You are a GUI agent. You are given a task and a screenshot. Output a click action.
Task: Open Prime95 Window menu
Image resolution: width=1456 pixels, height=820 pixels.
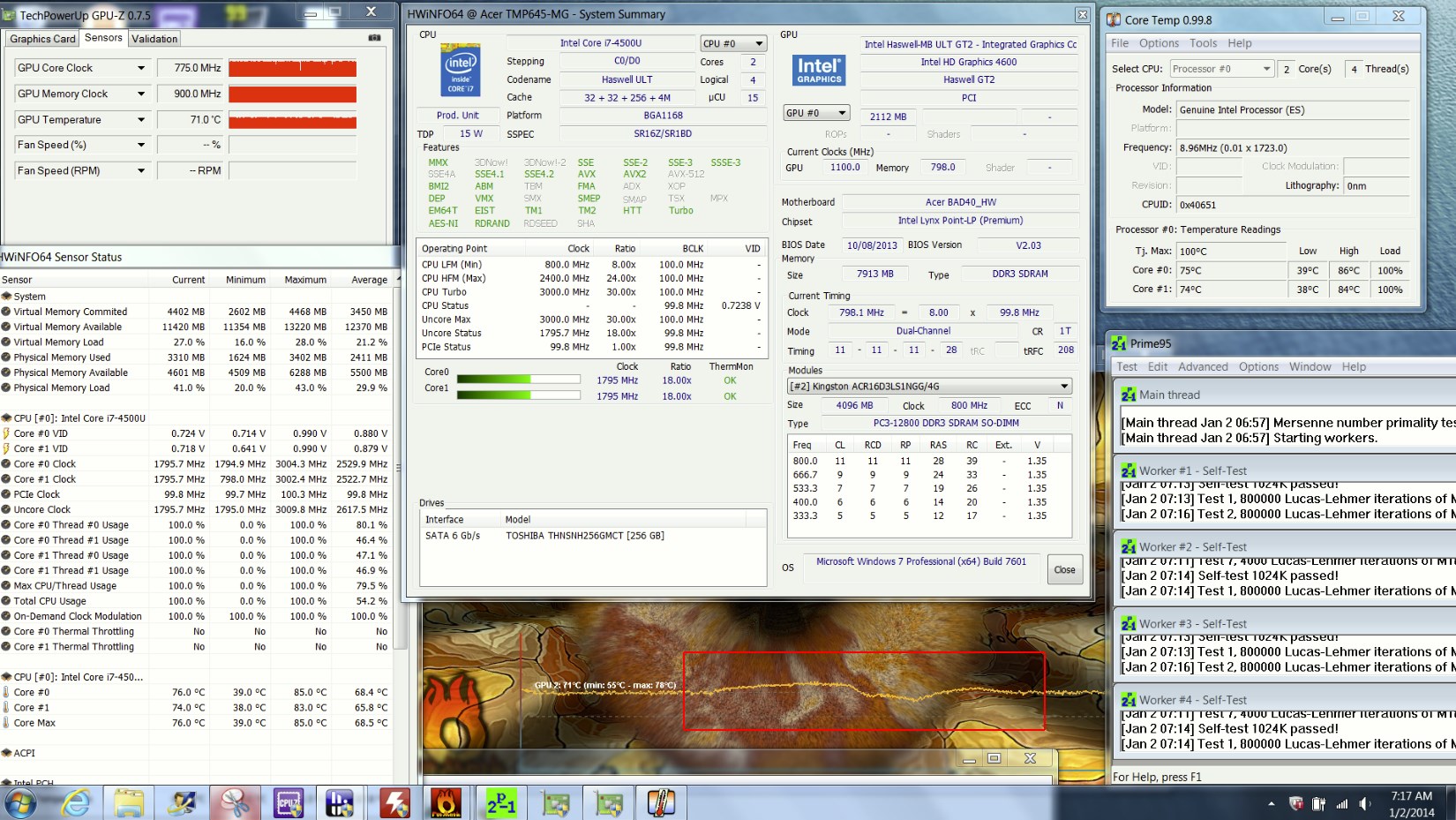click(1310, 366)
